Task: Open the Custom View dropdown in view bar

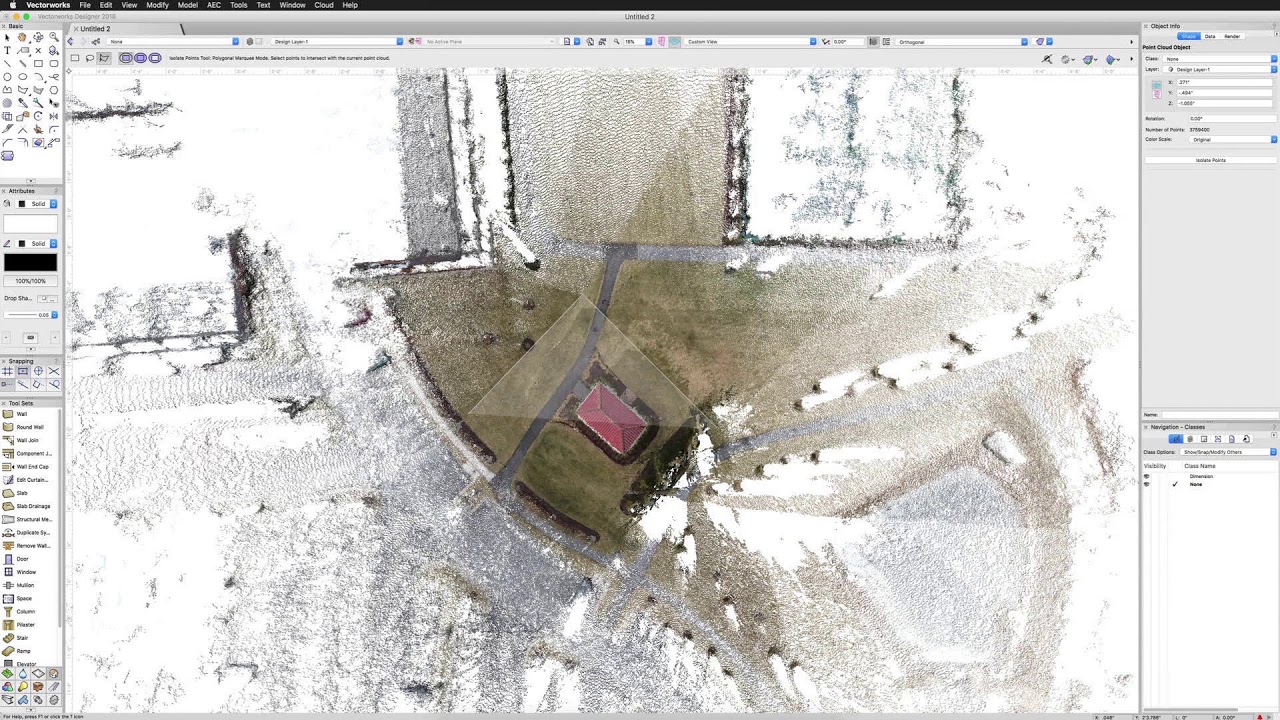Action: 750,42
